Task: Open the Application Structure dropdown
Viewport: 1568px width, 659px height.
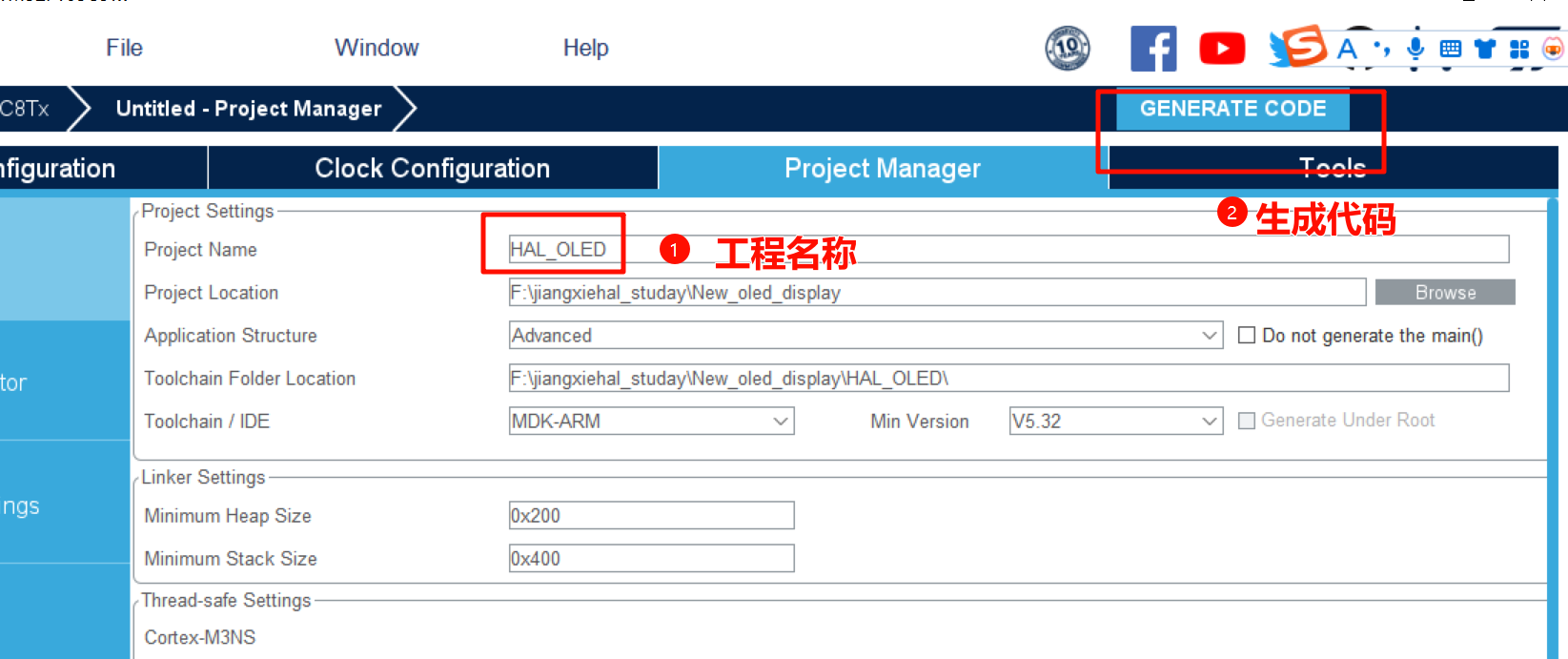Action: (x=865, y=336)
